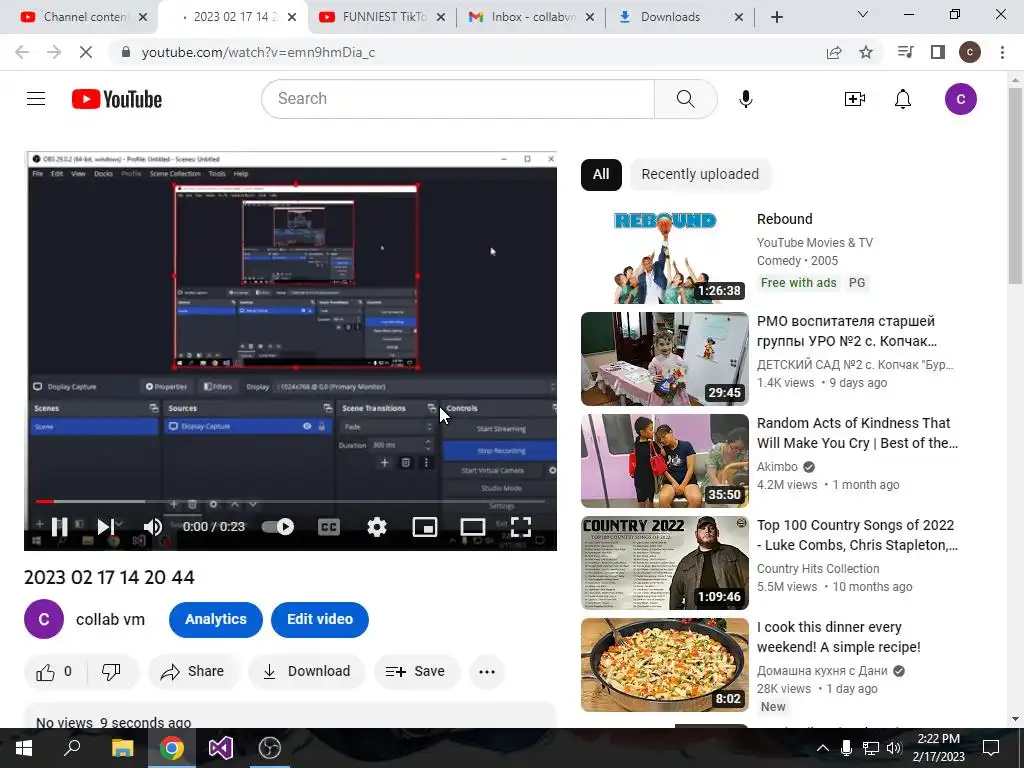Focus the YouTube search field

click(x=458, y=99)
